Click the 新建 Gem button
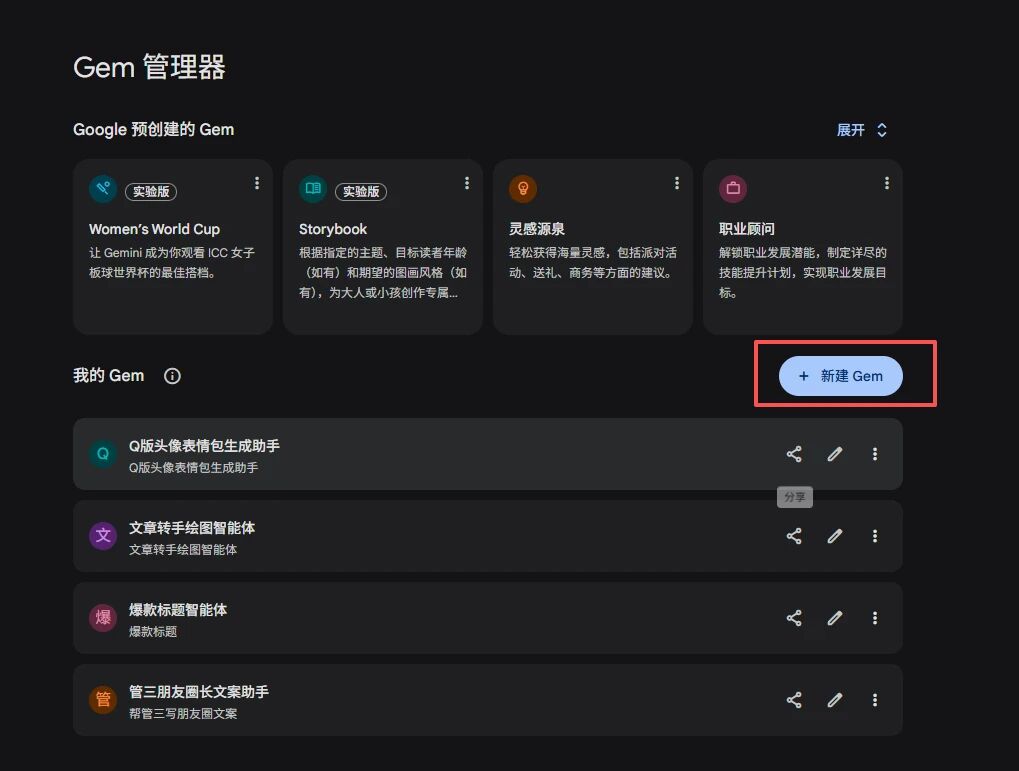The width and height of the screenshot is (1019, 771). [840, 376]
